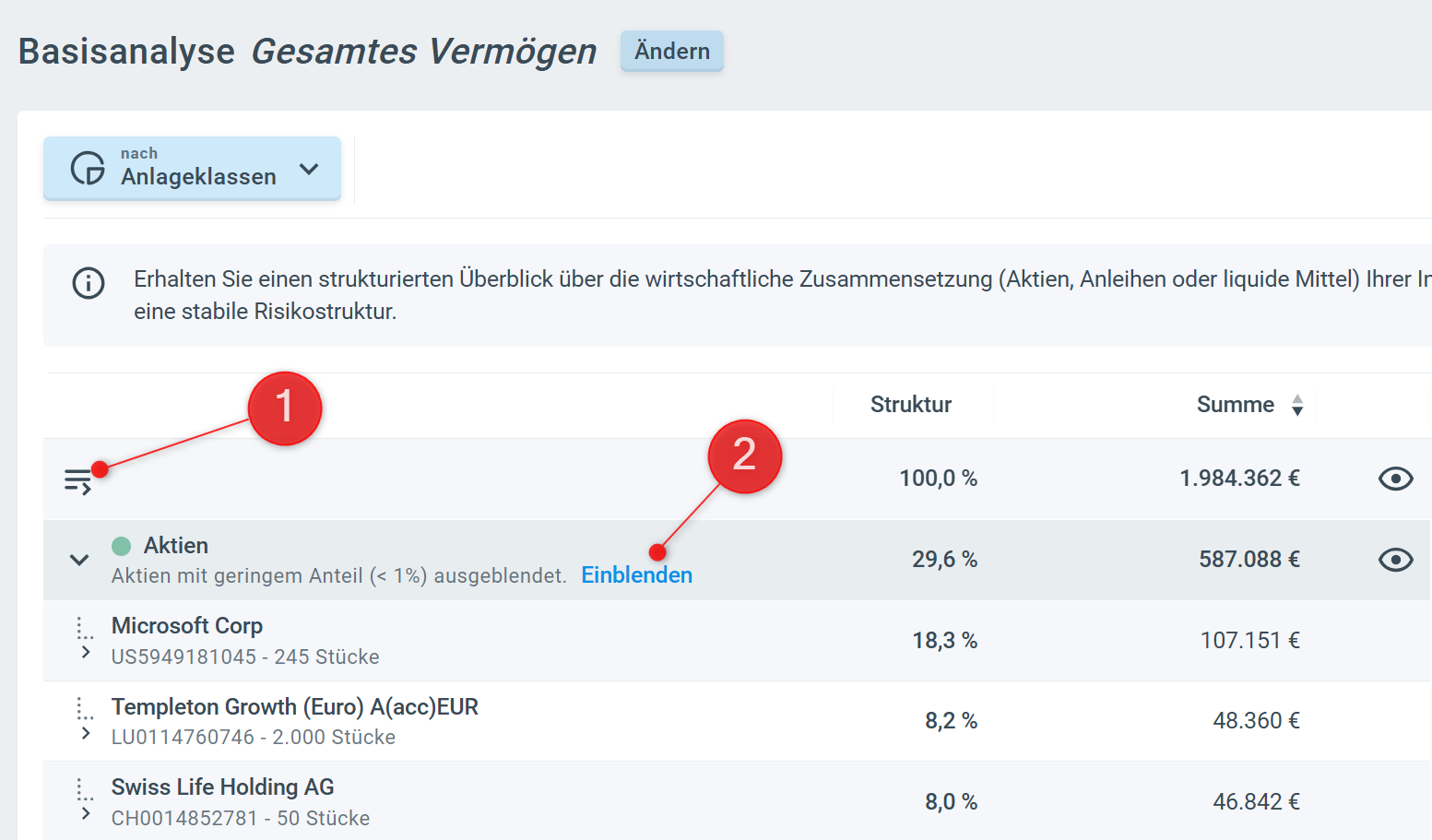
Task: Click the info circle icon
Action: pyautogui.click(x=89, y=282)
